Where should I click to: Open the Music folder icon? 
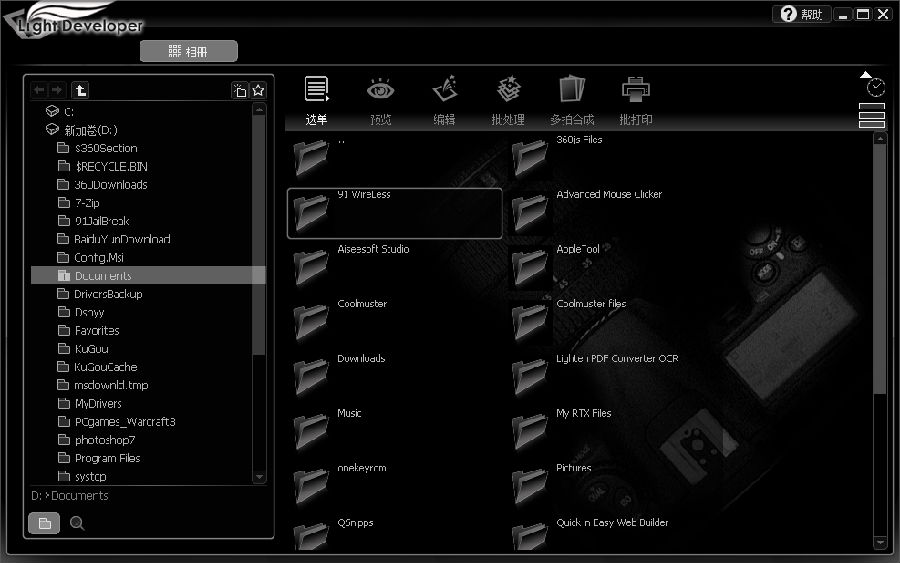click(311, 431)
